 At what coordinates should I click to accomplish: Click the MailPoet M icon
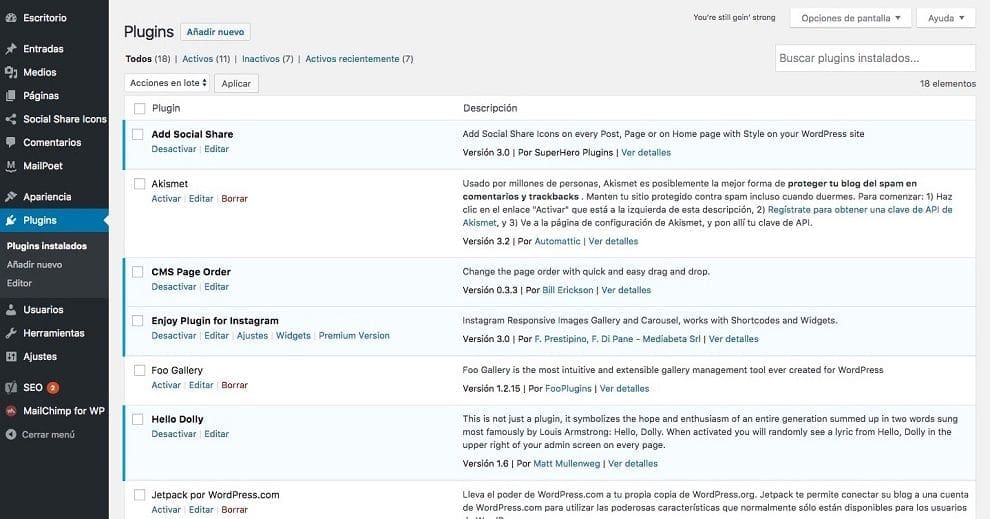pyautogui.click(x=11, y=165)
